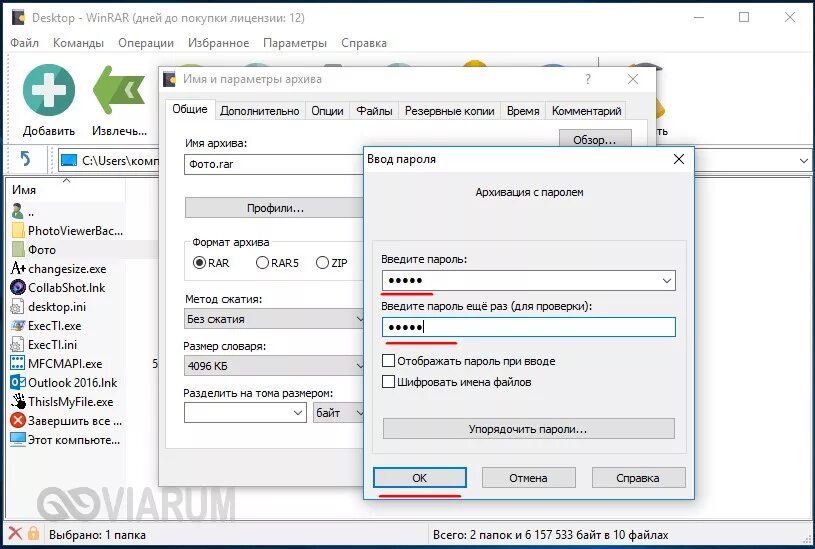Switch to the Файлы tab
The height and width of the screenshot is (549, 815).
coord(374,111)
